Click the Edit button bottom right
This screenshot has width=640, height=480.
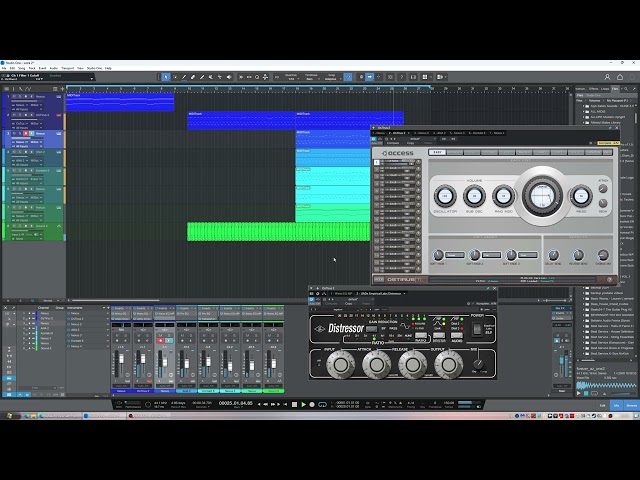[x=602, y=405]
